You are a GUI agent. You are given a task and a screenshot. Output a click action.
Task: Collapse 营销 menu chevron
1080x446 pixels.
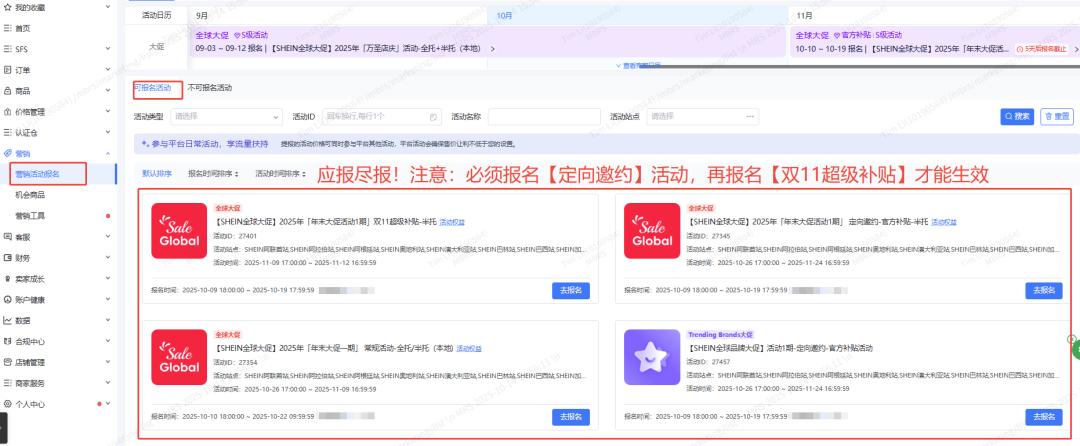[108, 153]
